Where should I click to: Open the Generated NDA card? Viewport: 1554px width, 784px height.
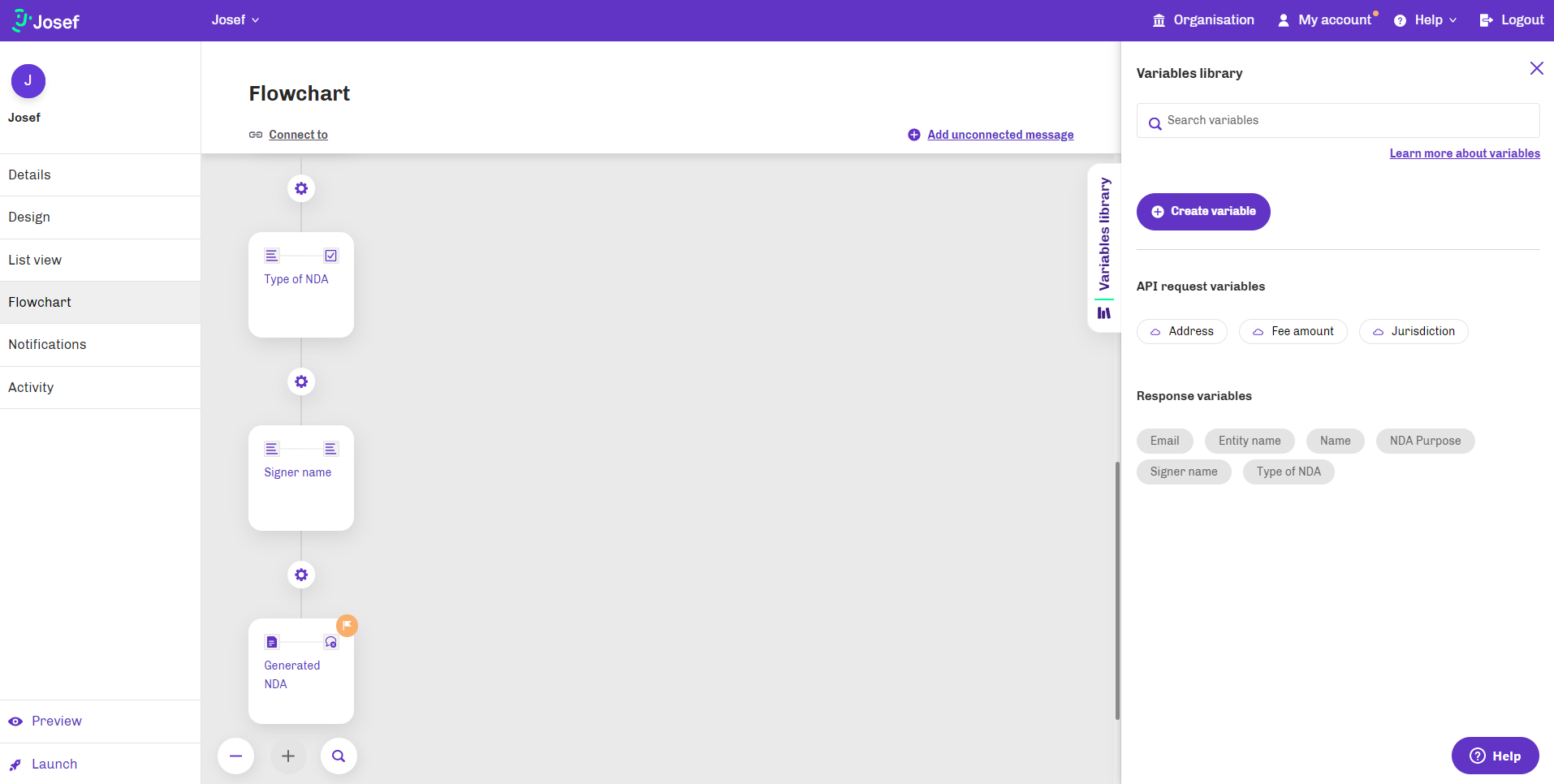coord(301,671)
